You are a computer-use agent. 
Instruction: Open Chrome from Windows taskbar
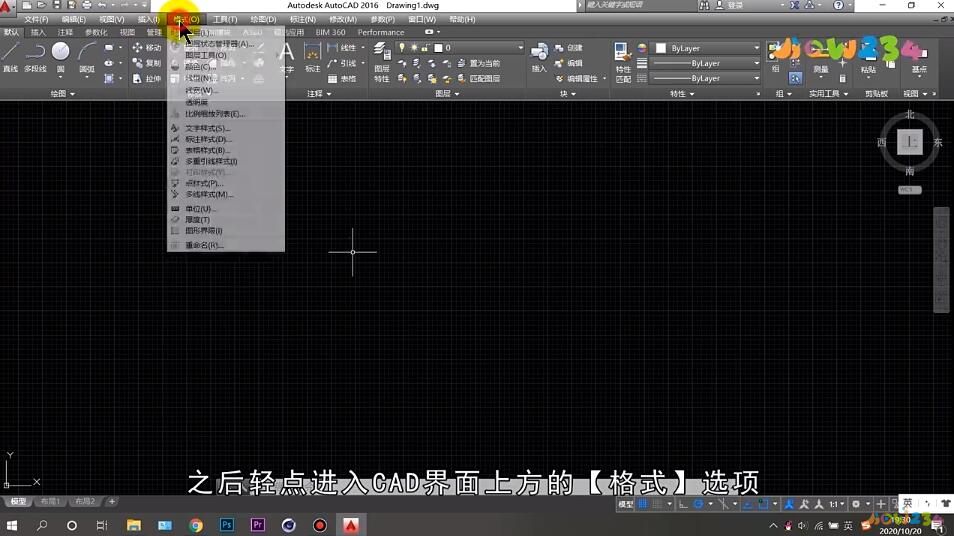click(x=196, y=524)
